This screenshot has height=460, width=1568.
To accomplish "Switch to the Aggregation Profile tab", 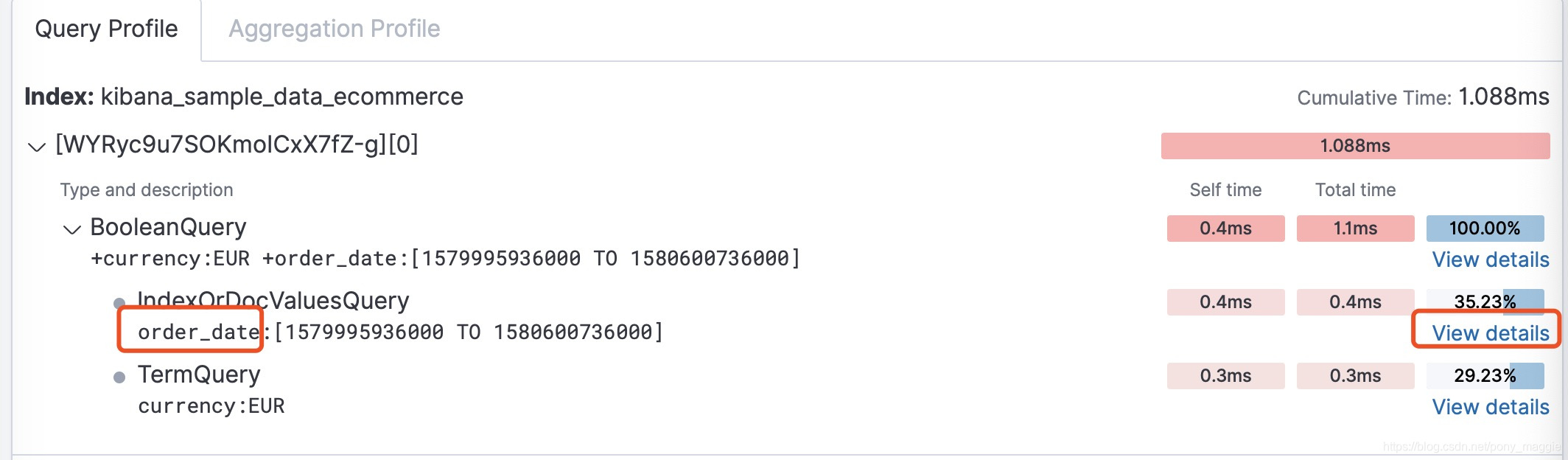I will click(x=335, y=29).
